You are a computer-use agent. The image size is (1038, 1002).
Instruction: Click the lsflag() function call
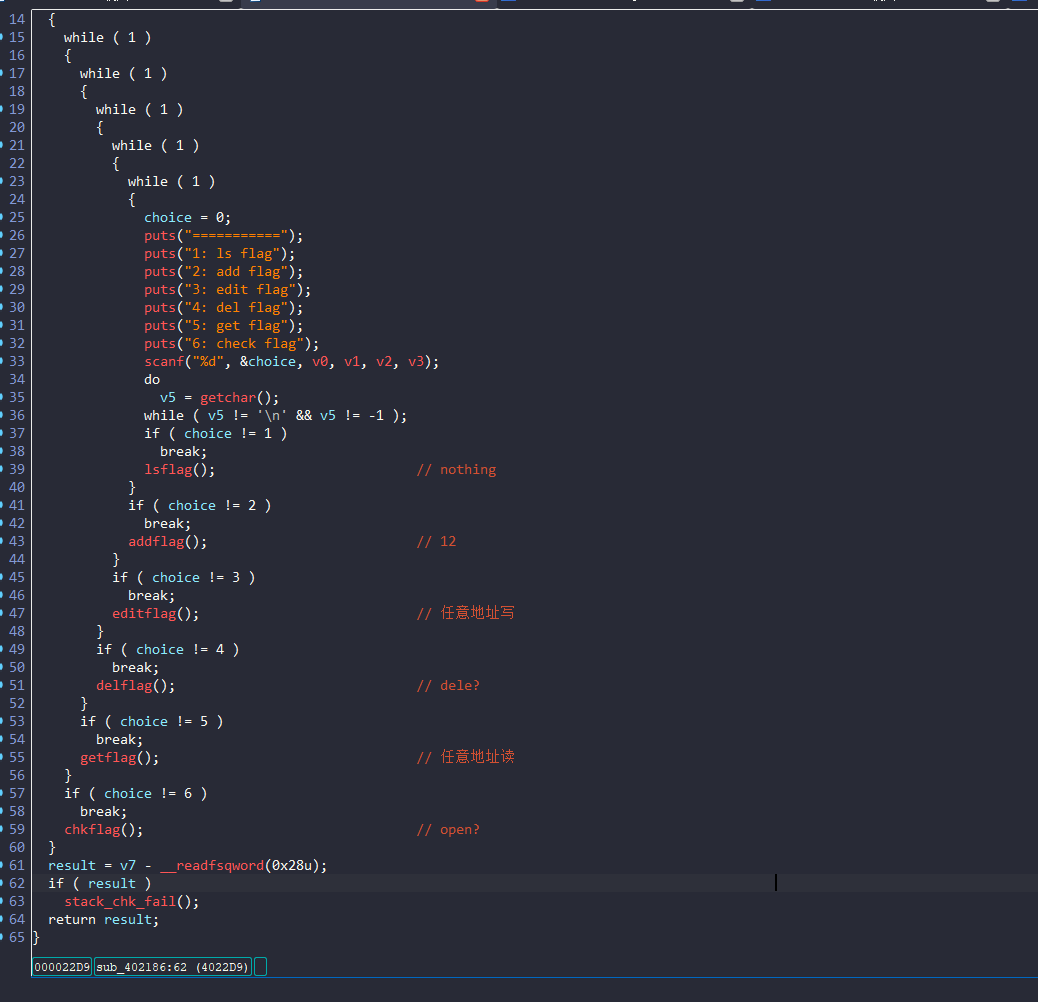(x=179, y=469)
